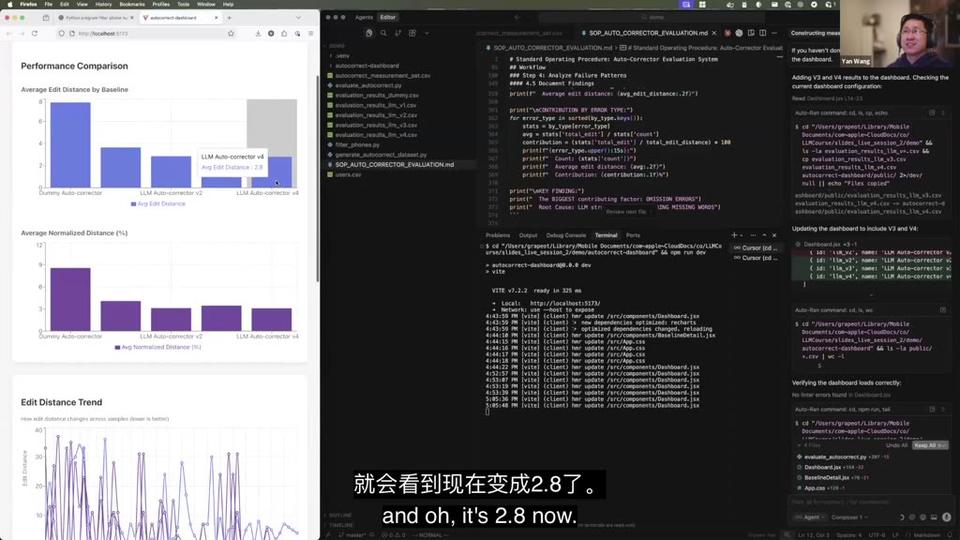960x540 pixels.
Task: Open the list all tabs dropdown in Firefox
Action: [298, 18]
